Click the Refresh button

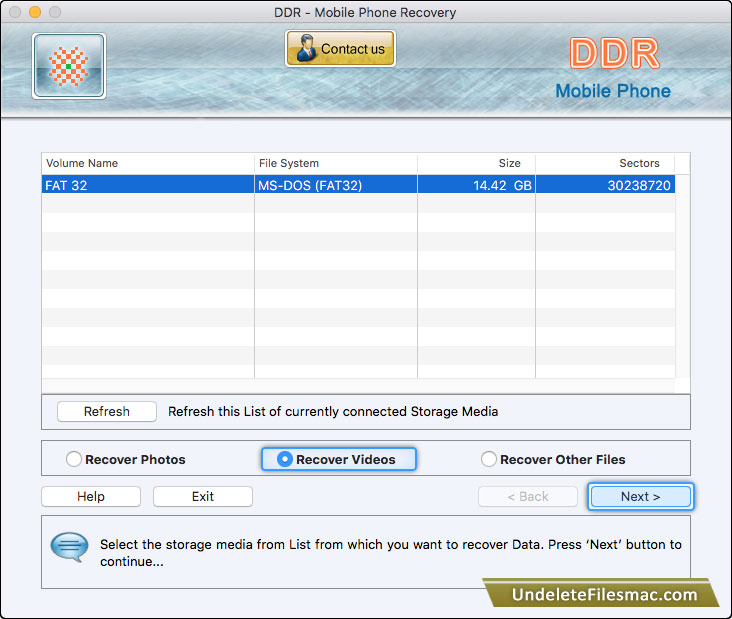click(107, 411)
